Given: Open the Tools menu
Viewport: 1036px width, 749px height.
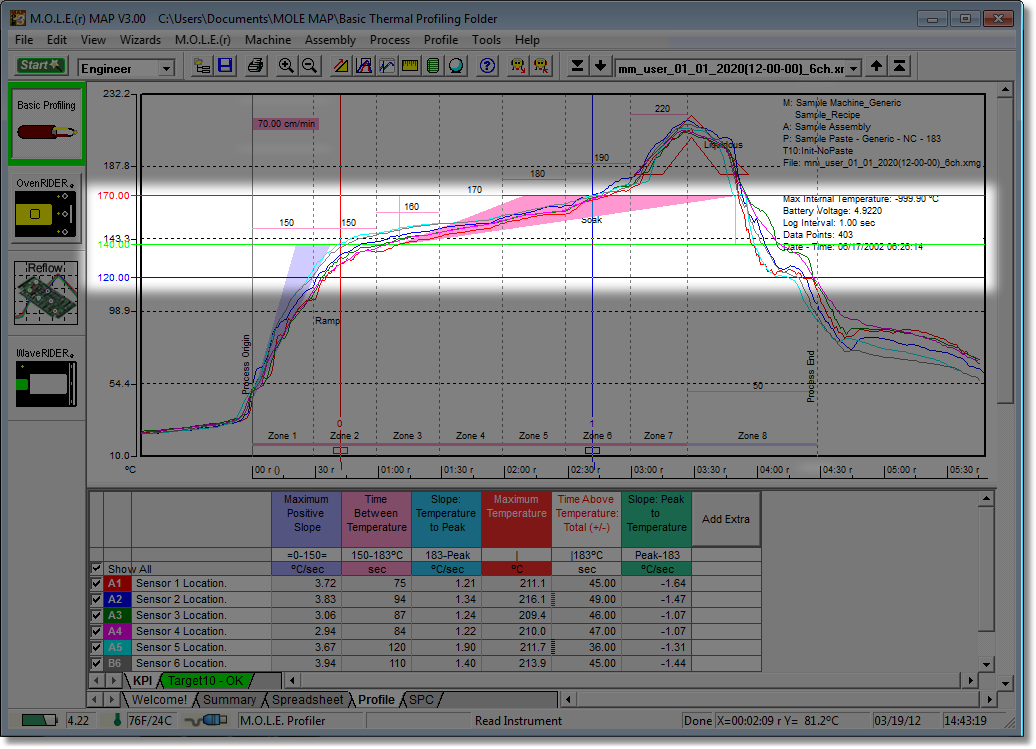Looking at the screenshot, I should pos(486,40).
